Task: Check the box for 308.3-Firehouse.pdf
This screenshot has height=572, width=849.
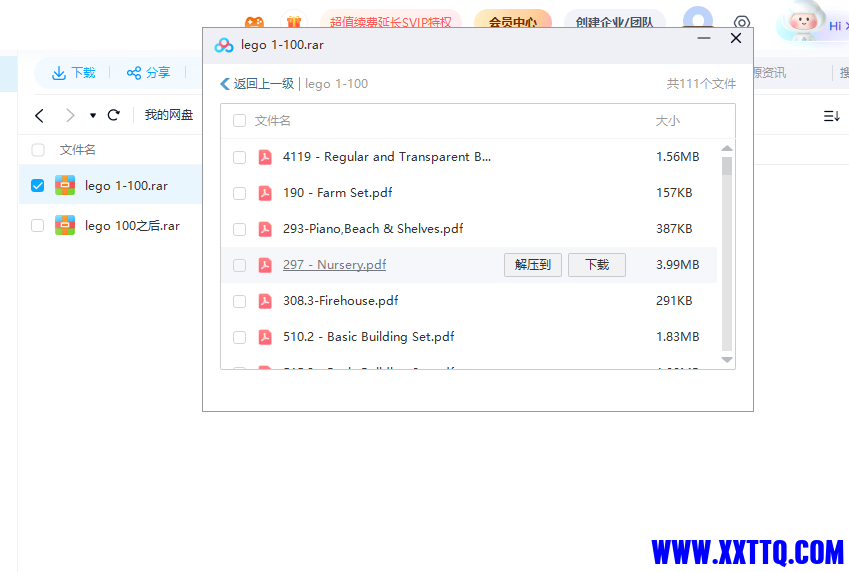Action: point(239,302)
